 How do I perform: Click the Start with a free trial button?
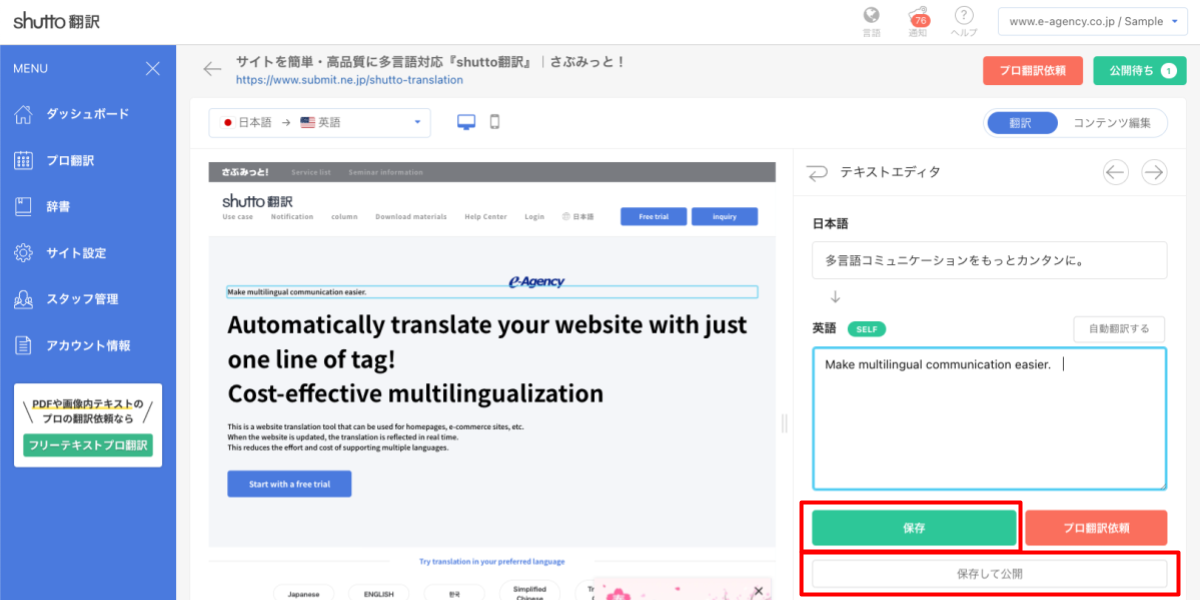289,484
